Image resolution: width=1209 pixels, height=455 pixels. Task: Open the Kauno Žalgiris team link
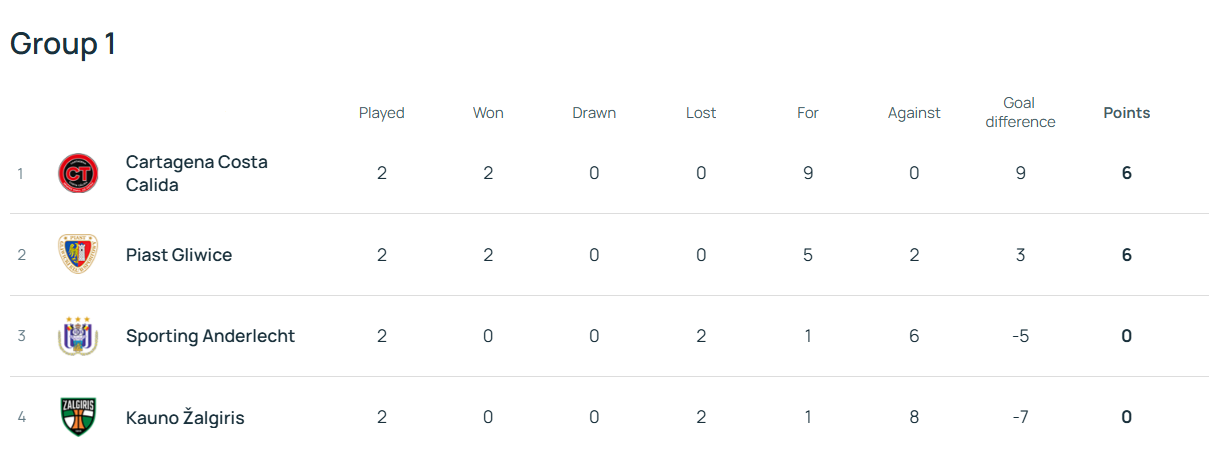pos(185,418)
